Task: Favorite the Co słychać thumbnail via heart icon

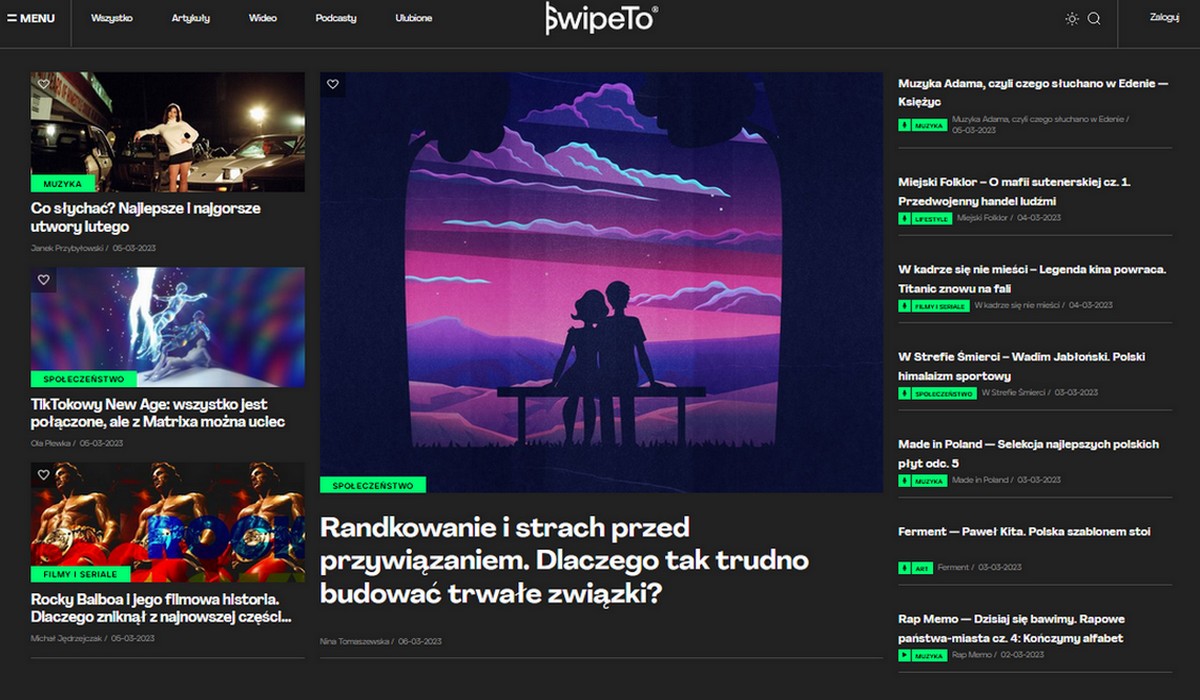Action: coord(43,85)
